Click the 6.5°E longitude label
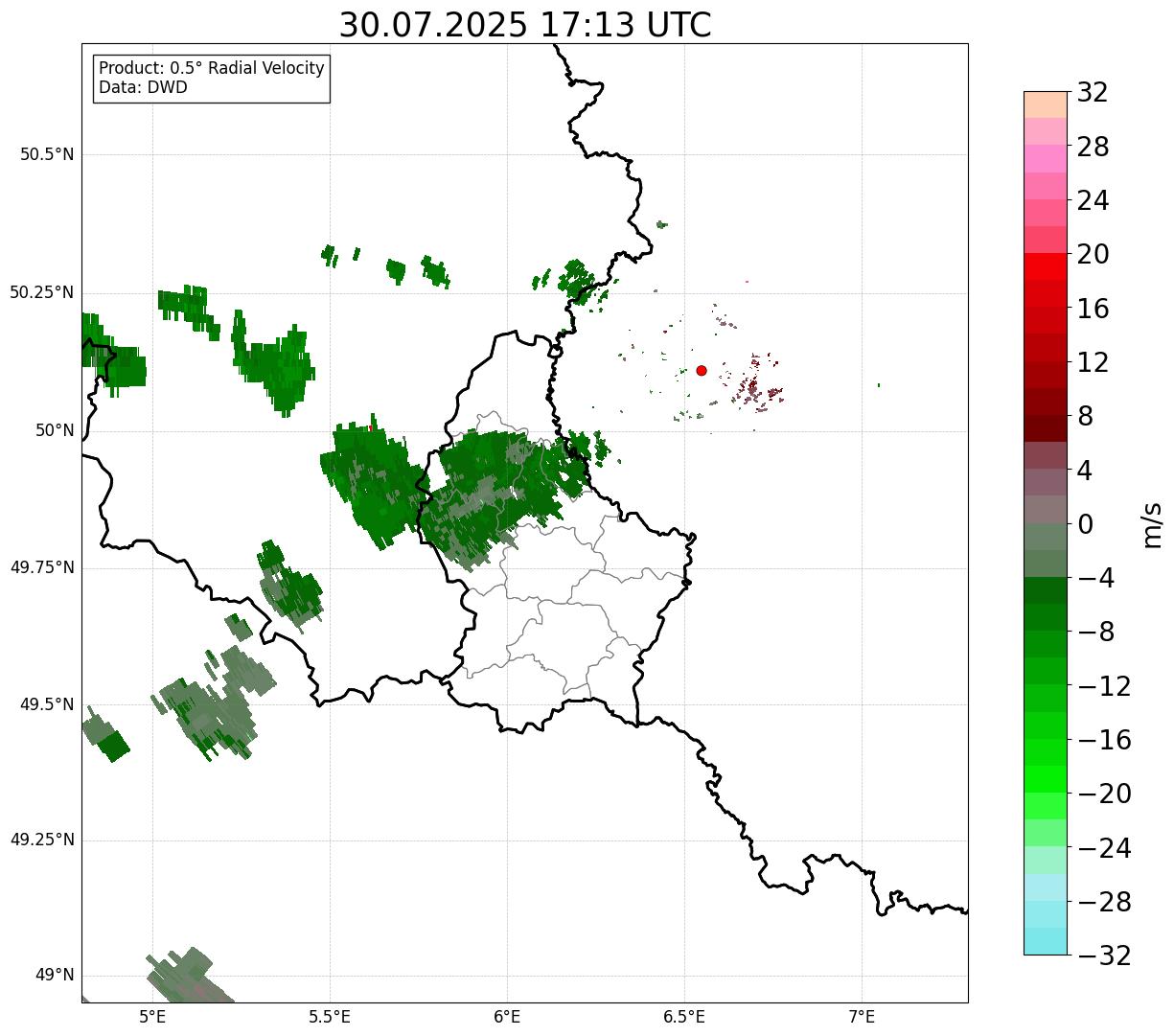The width and height of the screenshot is (1174, 1036). [x=684, y=1016]
